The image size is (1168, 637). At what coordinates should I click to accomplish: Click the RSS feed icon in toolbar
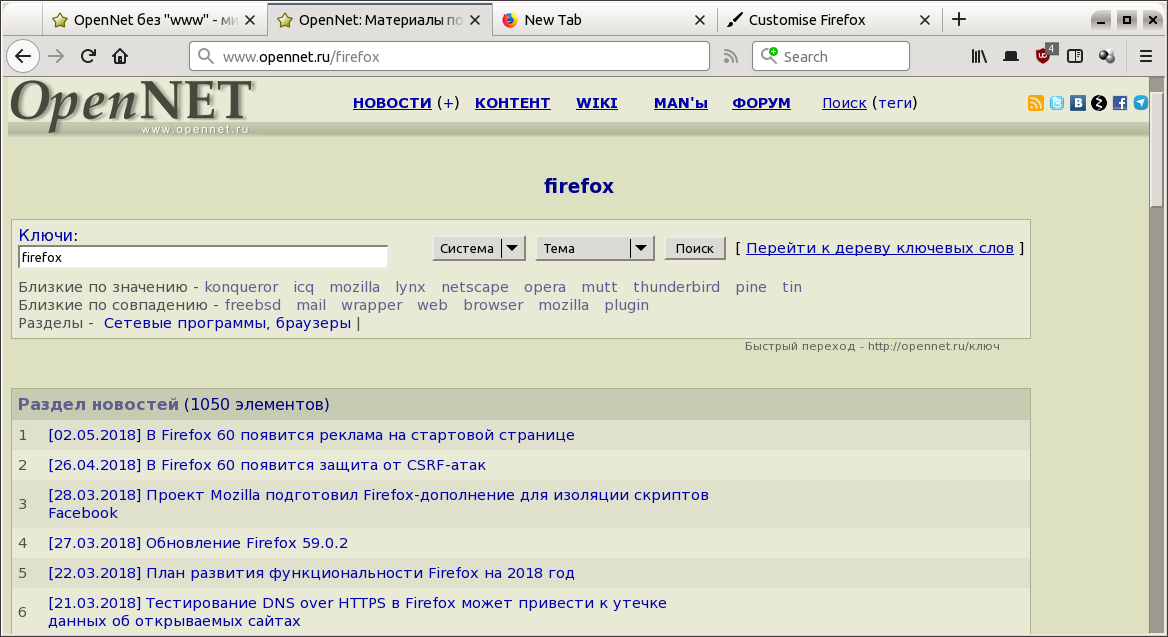pyautogui.click(x=731, y=57)
